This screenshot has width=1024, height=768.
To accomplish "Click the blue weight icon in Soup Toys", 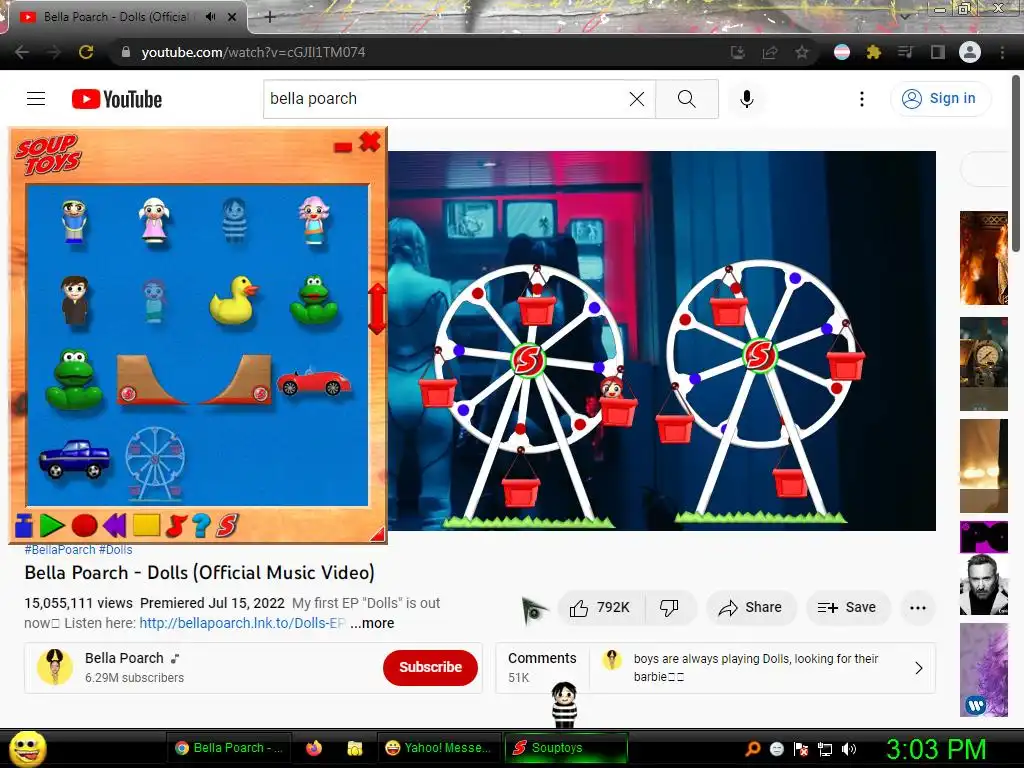I will [x=24, y=526].
